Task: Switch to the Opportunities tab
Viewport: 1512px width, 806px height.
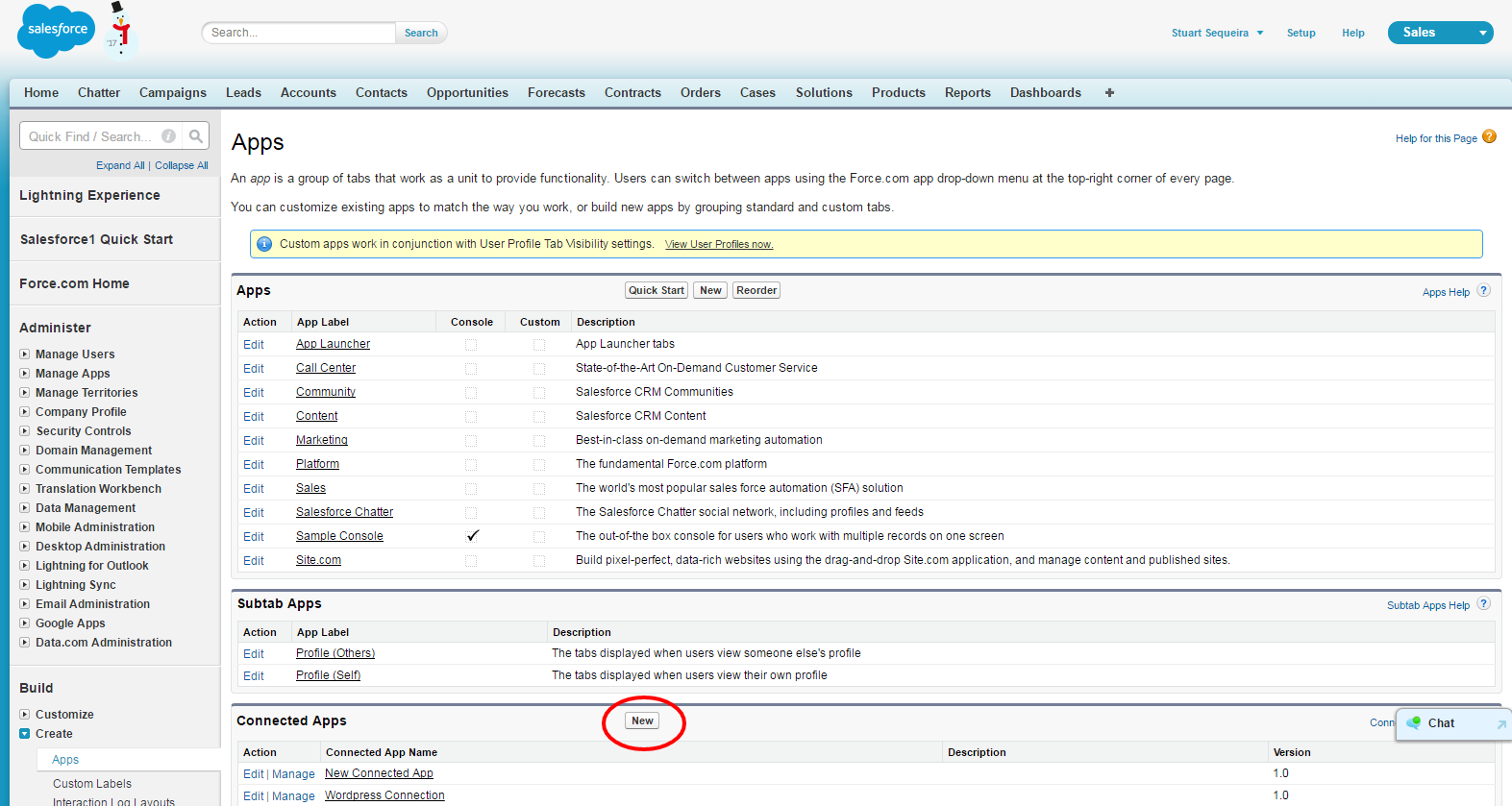Action: [467, 93]
